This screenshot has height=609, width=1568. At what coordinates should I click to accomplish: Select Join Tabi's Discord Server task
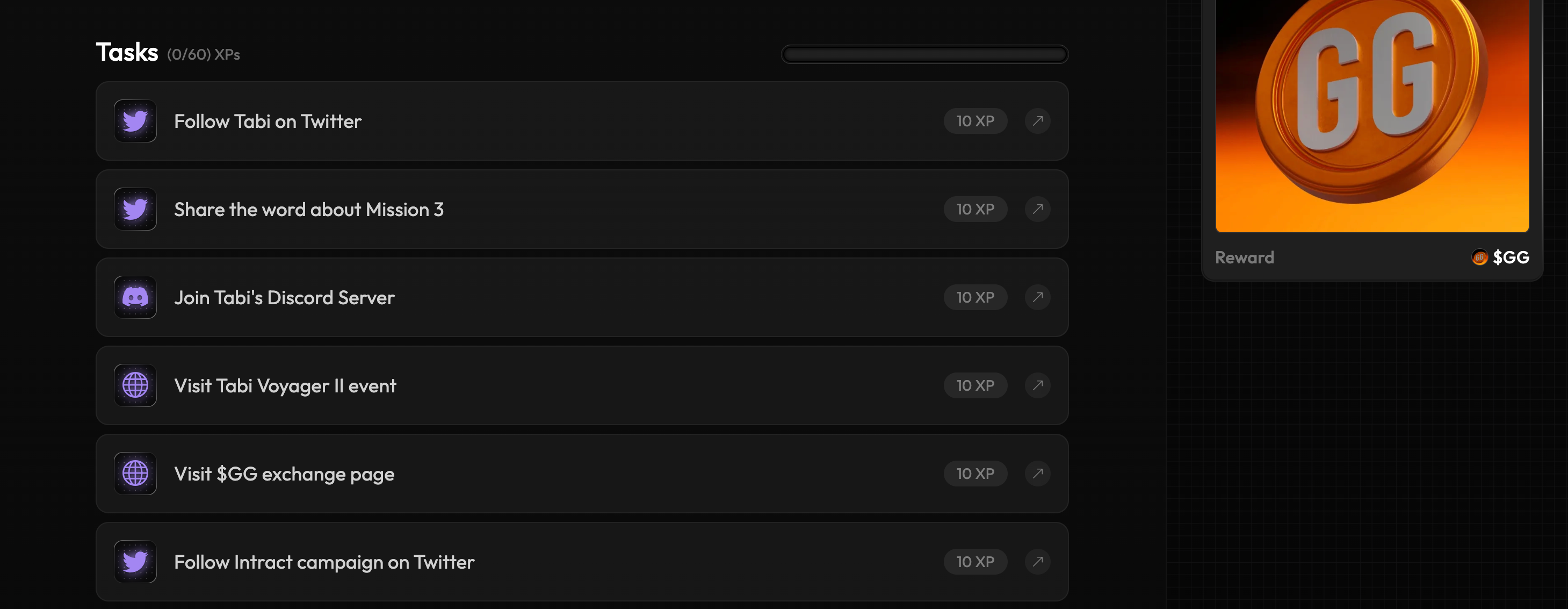coord(284,298)
